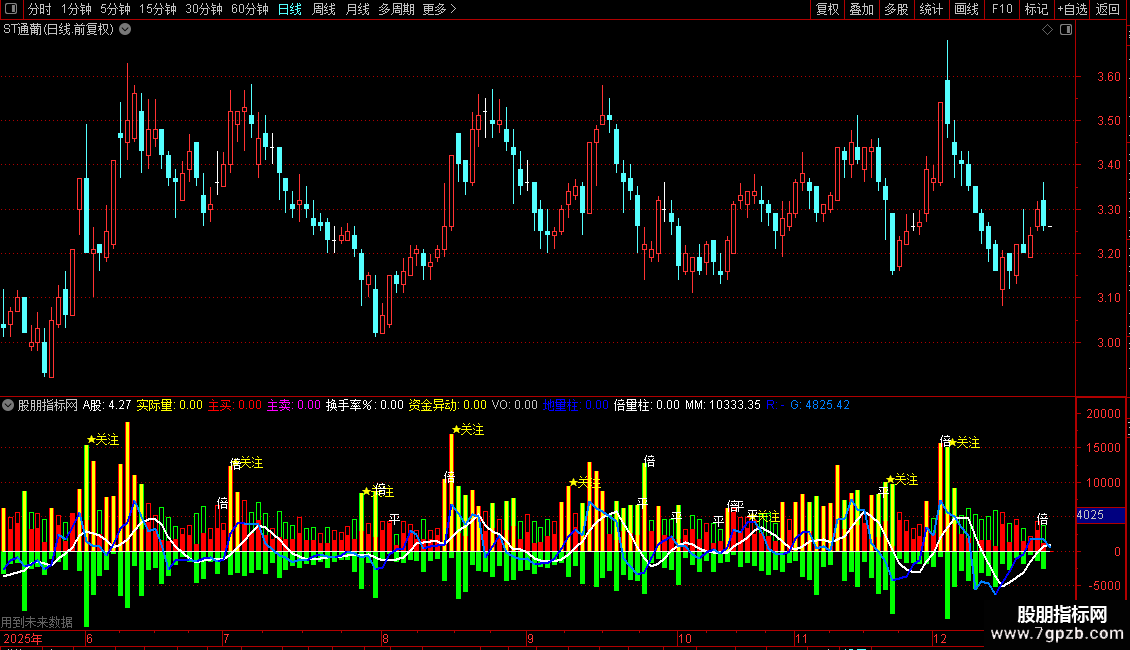
Task: Switch to the 日线 daily chart
Action: [290, 9]
